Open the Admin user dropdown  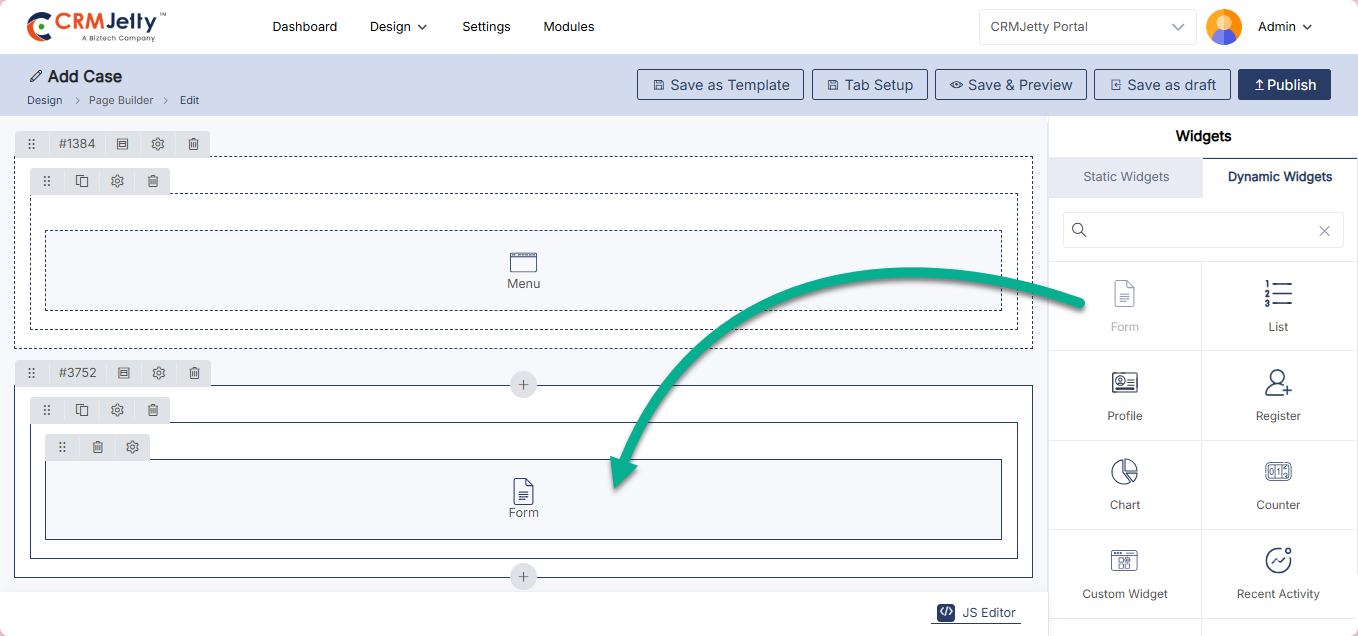coord(1284,27)
